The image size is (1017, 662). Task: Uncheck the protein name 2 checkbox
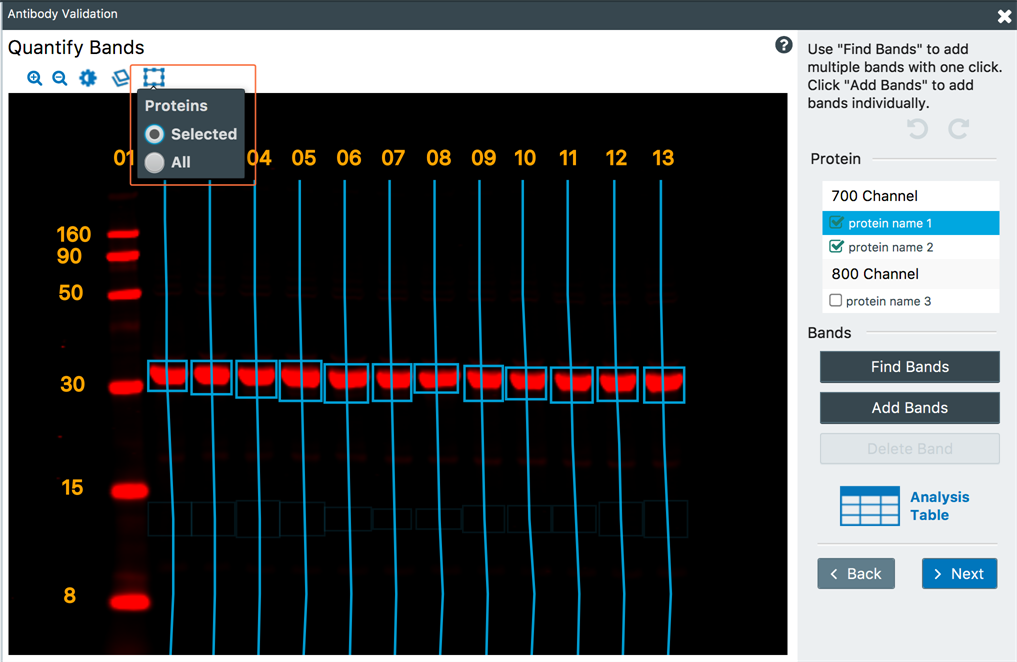(x=837, y=247)
